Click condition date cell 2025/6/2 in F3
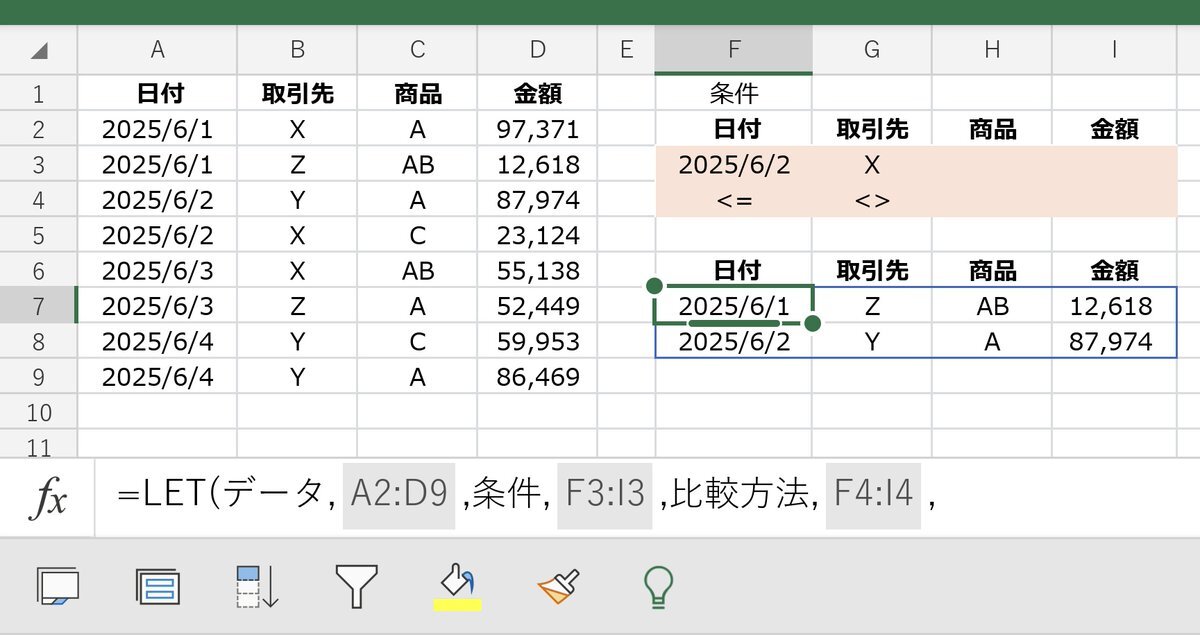Screen dimensions: 1200x635 [x=734, y=164]
